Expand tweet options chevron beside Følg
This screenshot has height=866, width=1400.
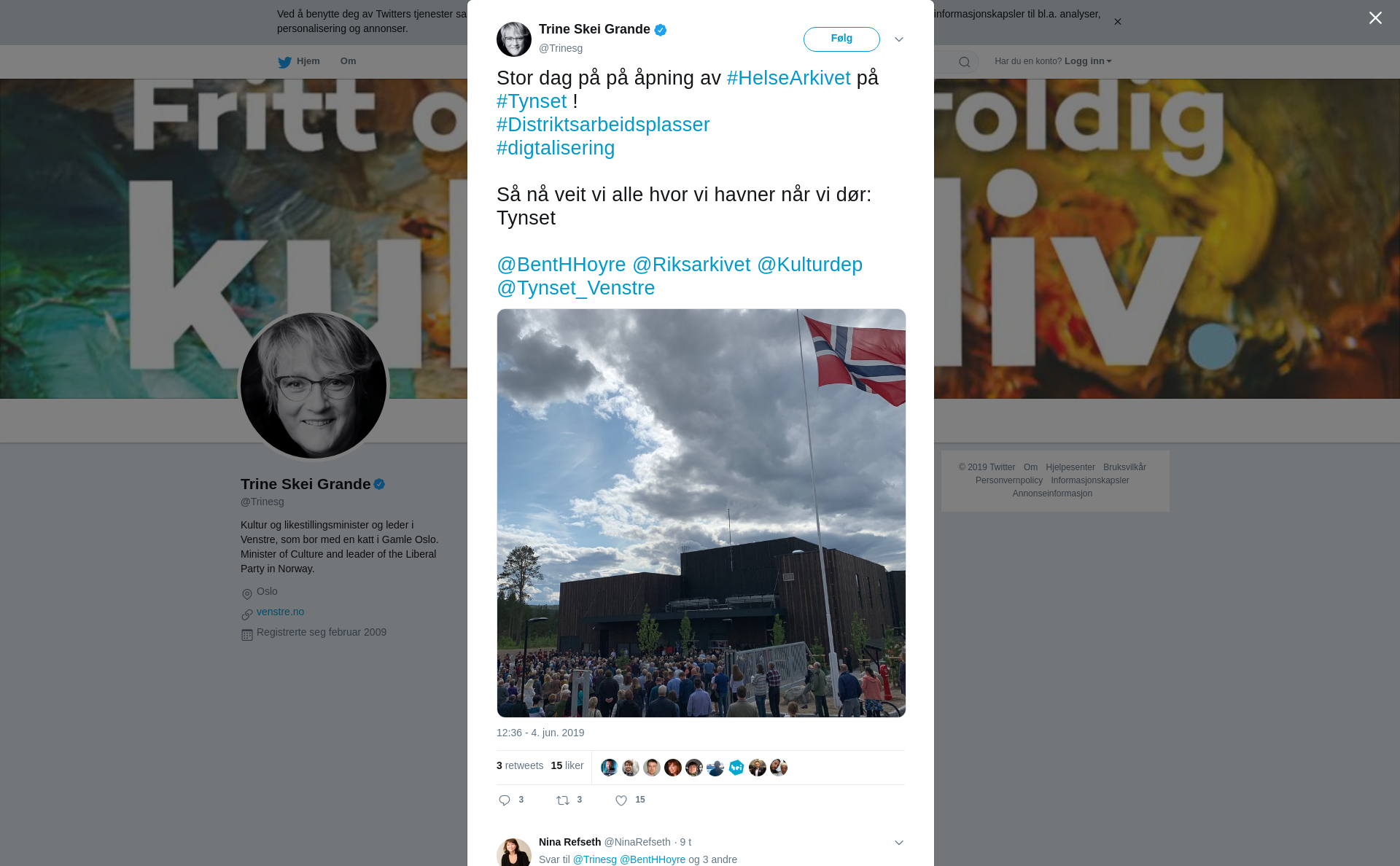coord(899,39)
